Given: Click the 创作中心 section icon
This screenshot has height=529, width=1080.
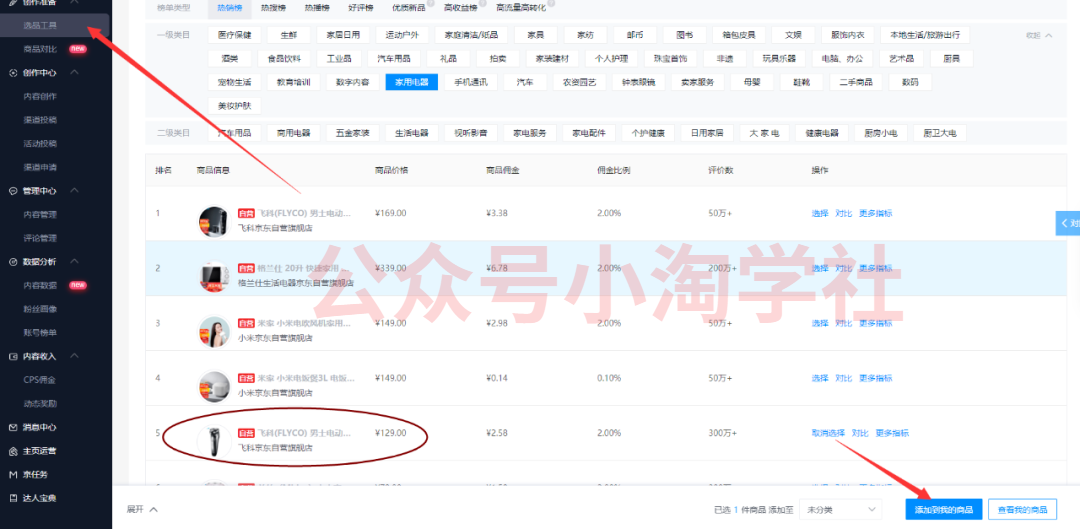Looking at the screenshot, I should (x=13, y=73).
